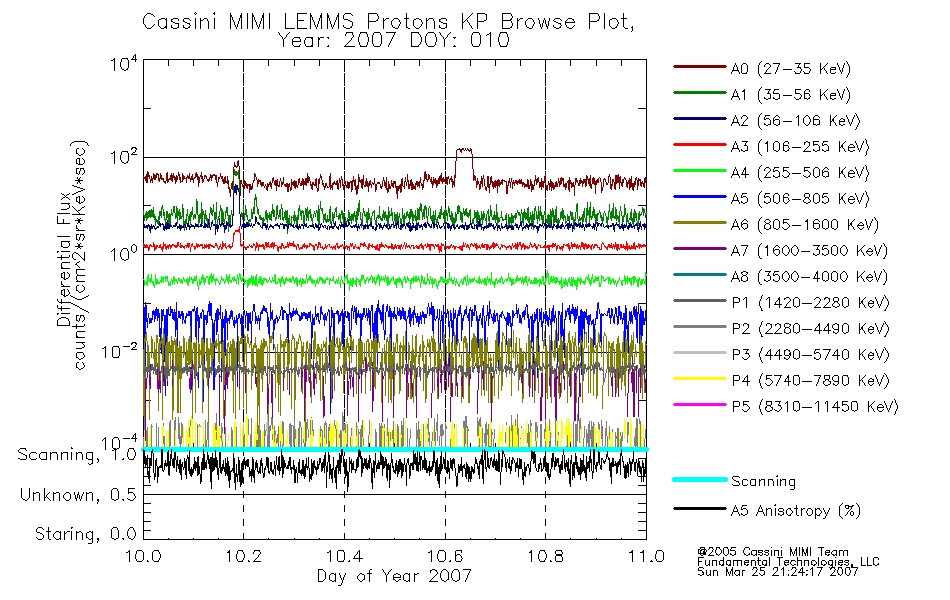
Task: Click the cyan Scanning legend entry
Action: click(x=735, y=481)
